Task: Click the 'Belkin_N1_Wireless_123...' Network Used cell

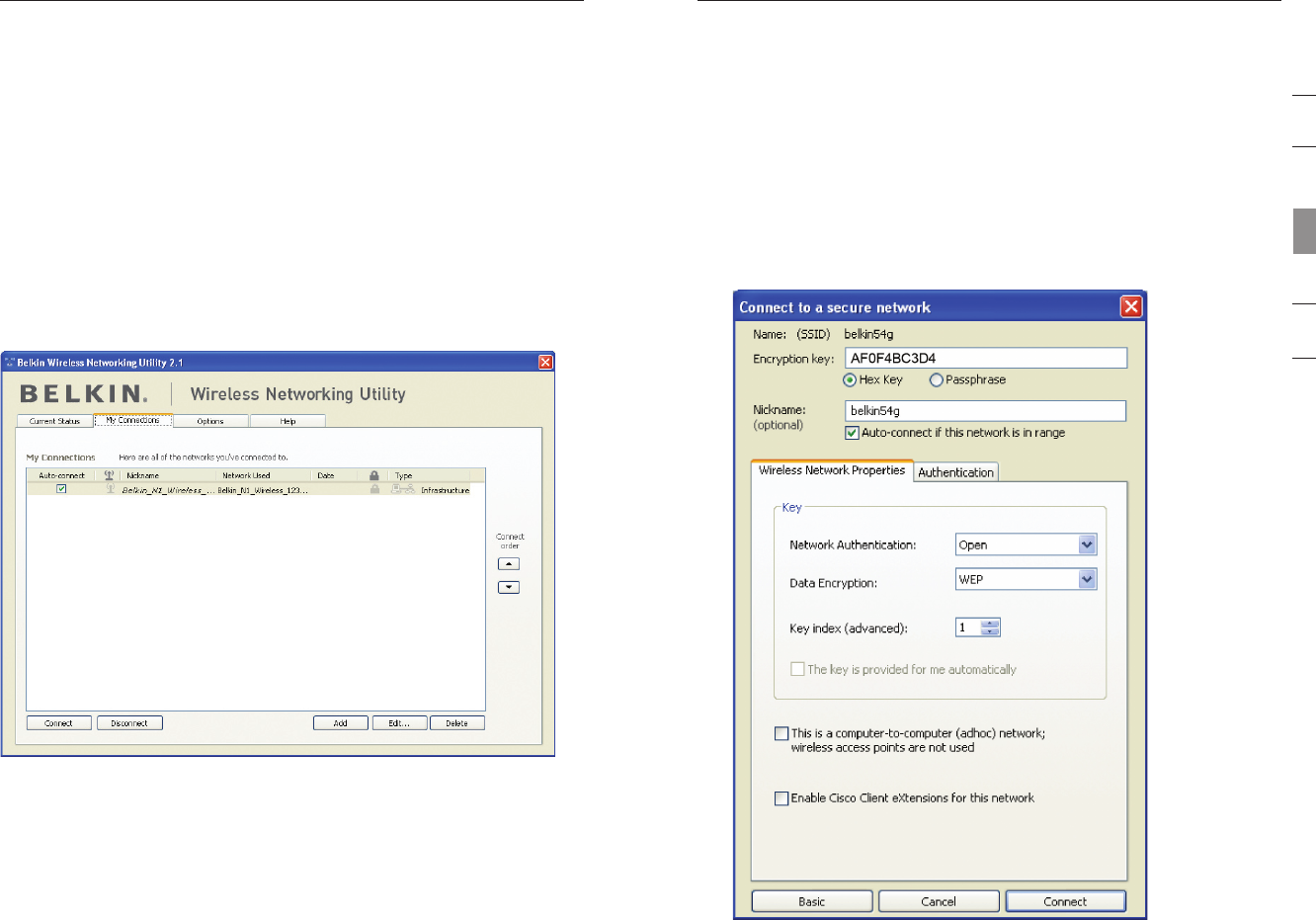Action: point(263,490)
